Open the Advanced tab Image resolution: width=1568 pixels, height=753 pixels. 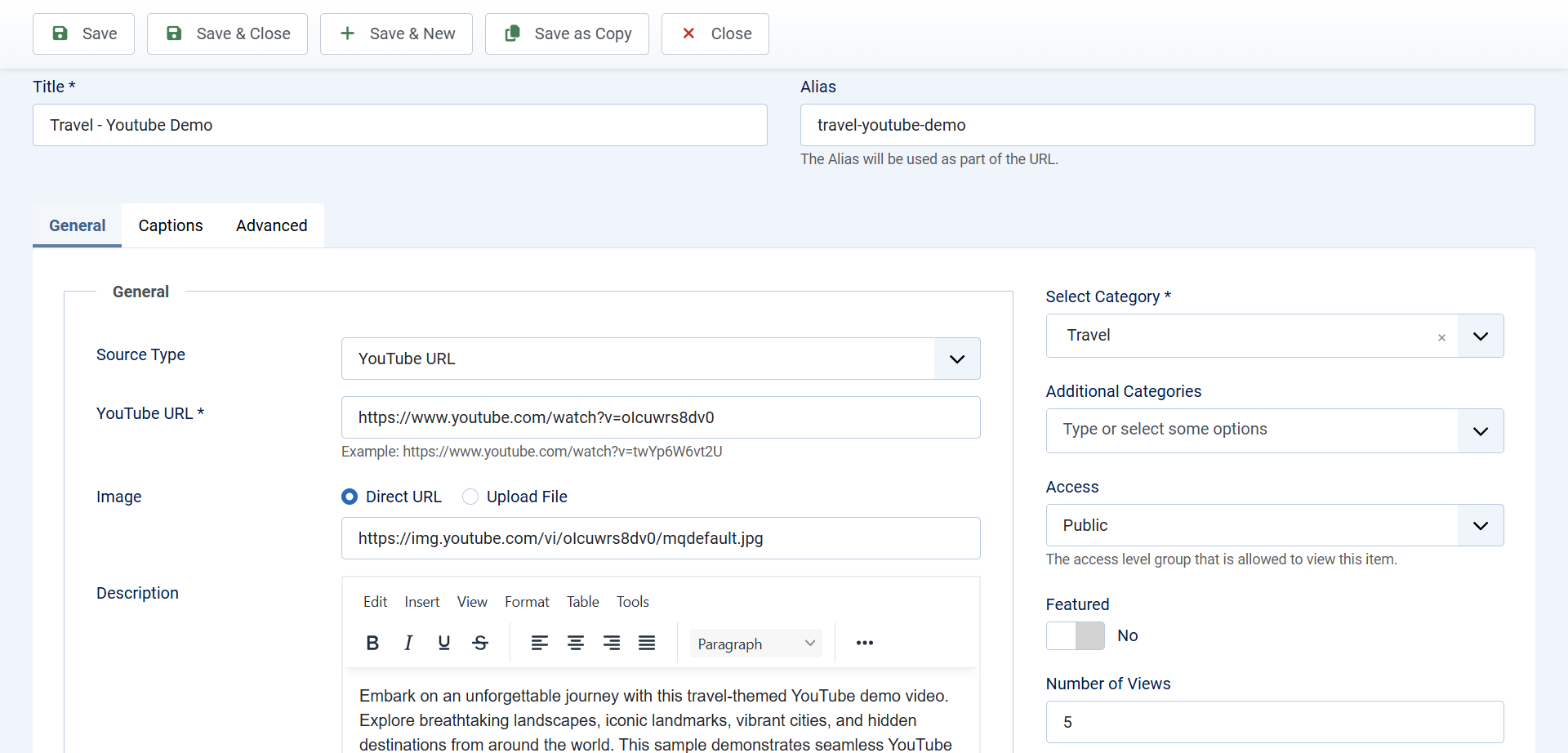(x=272, y=225)
